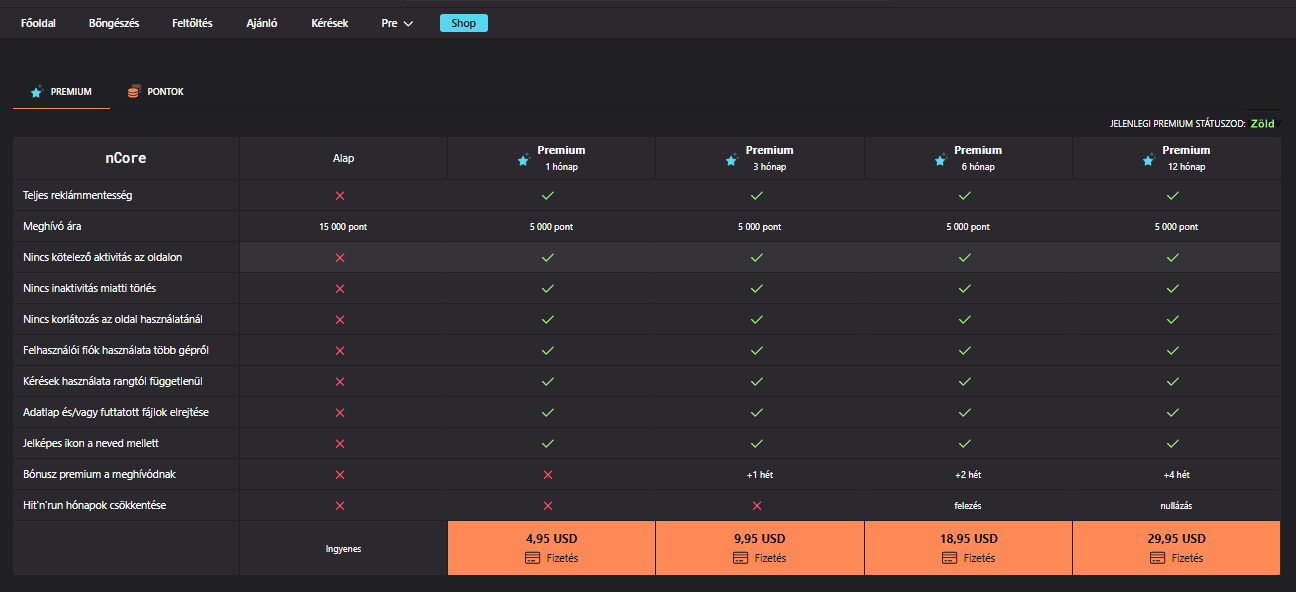
Task: Go to Főoldal in the navigation
Action: coord(38,23)
